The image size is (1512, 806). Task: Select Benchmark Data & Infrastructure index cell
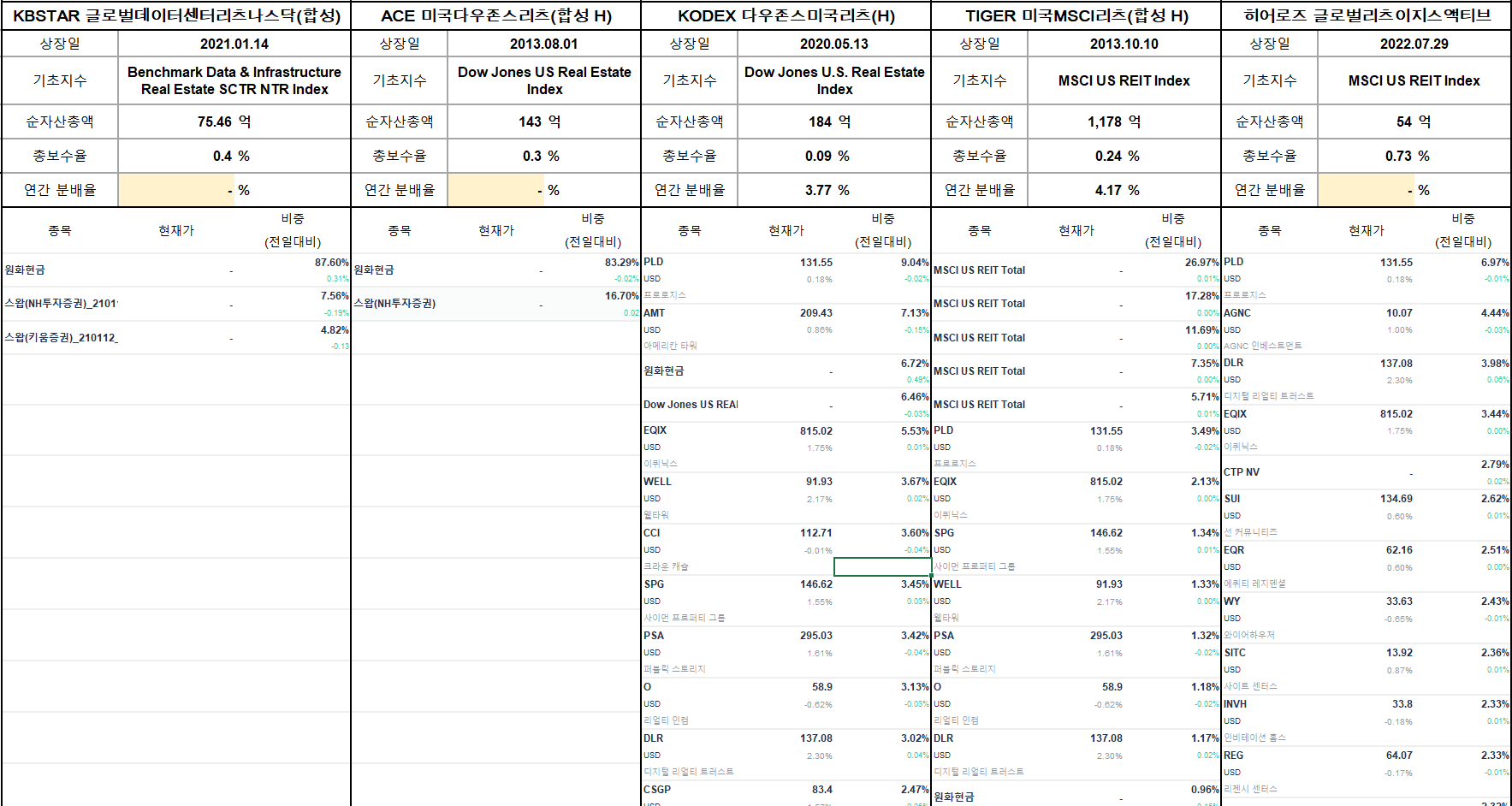point(234,80)
